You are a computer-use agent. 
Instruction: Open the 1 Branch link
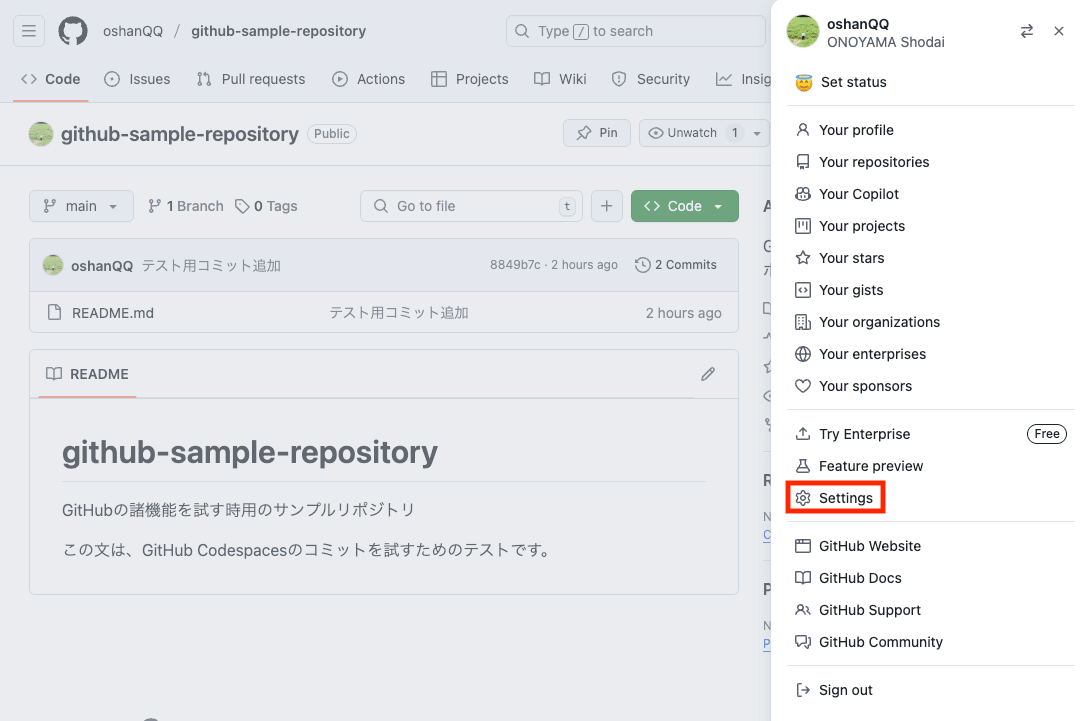(186, 206)
